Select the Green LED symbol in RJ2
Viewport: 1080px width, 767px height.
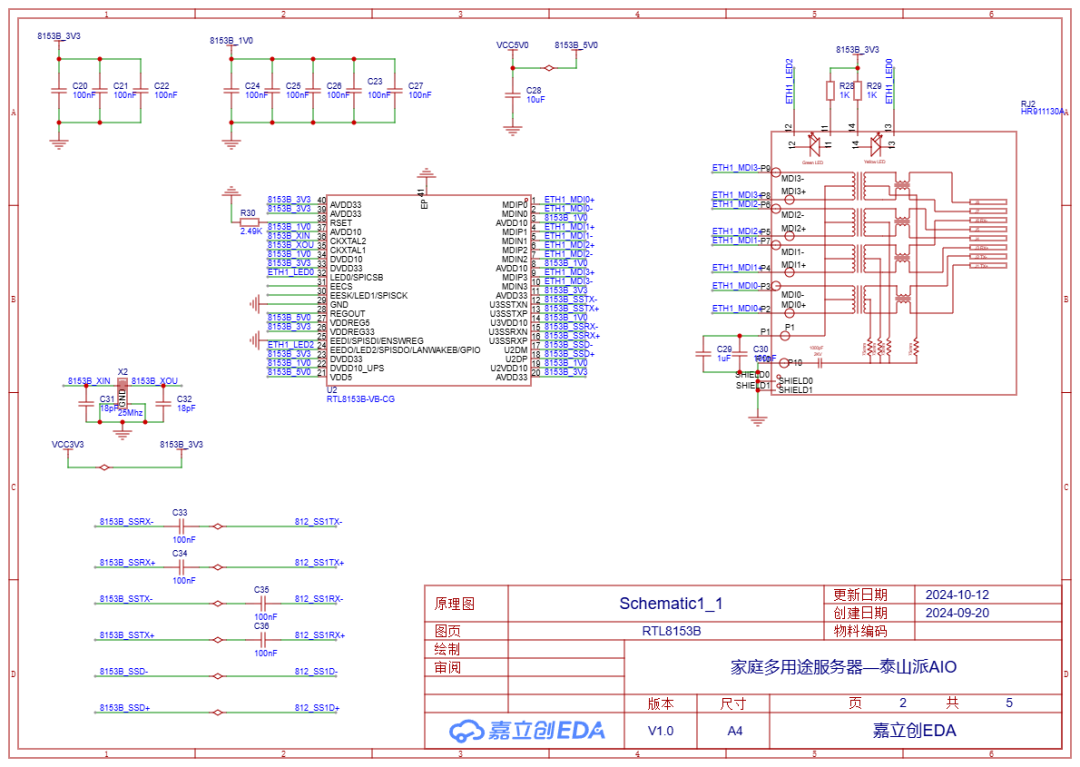(x=813, y=145)
